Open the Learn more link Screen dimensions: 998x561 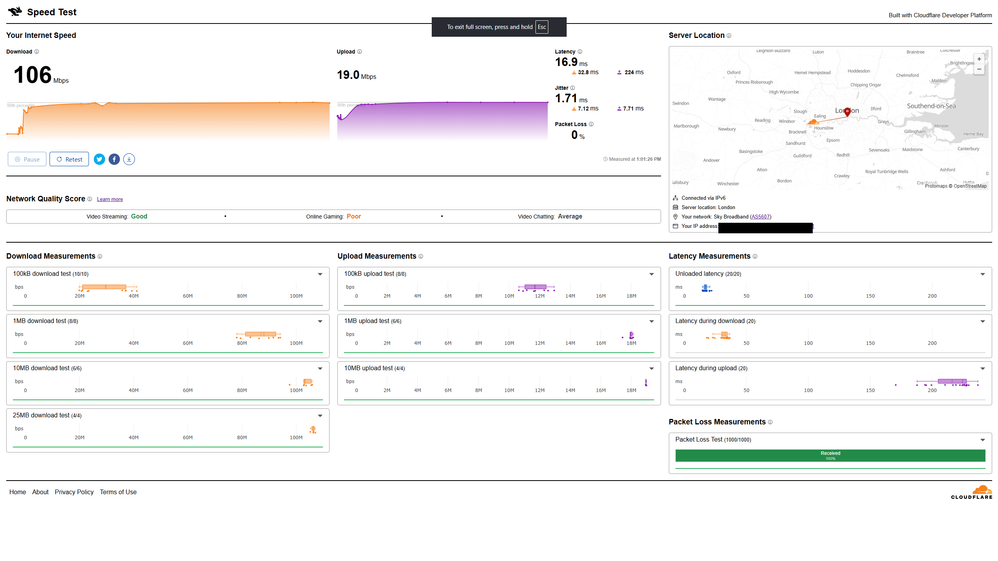tap(110, 199)
